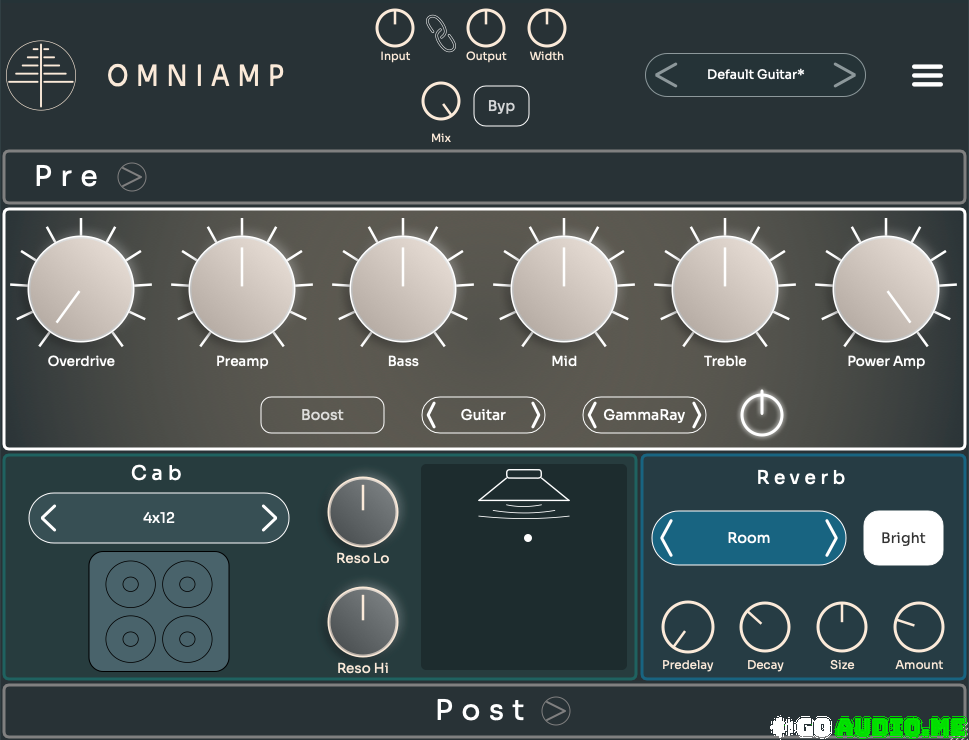Click the Mix knob

coord(441,101)
